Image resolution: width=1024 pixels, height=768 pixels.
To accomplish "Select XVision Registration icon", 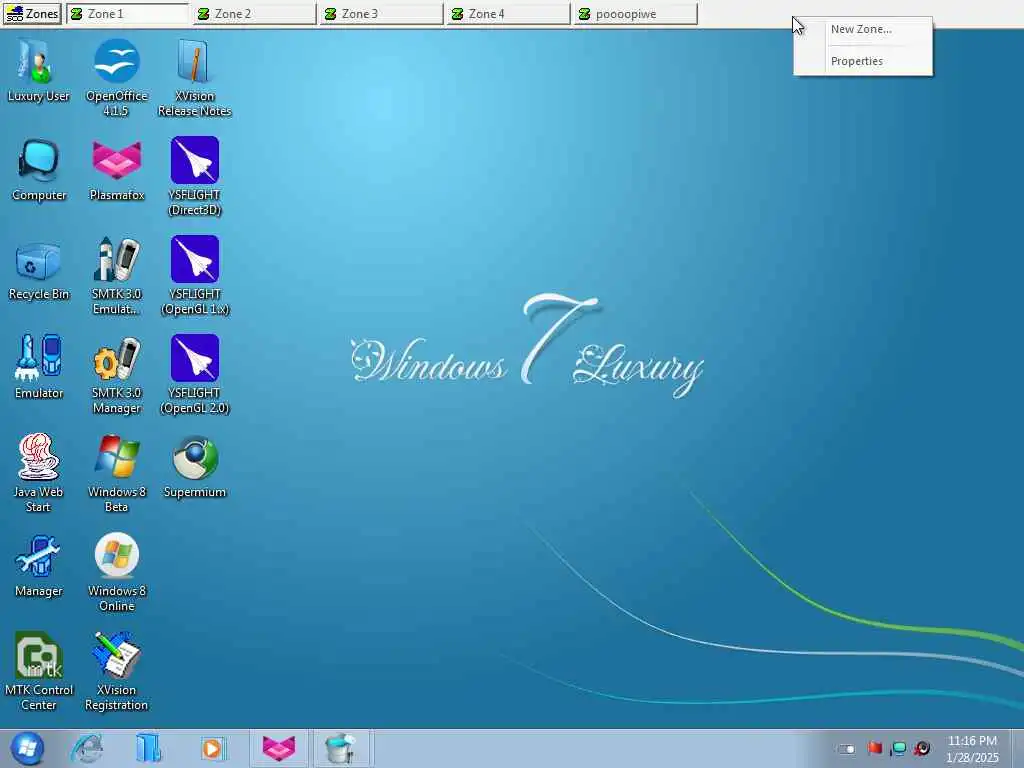I will point(117,671).
